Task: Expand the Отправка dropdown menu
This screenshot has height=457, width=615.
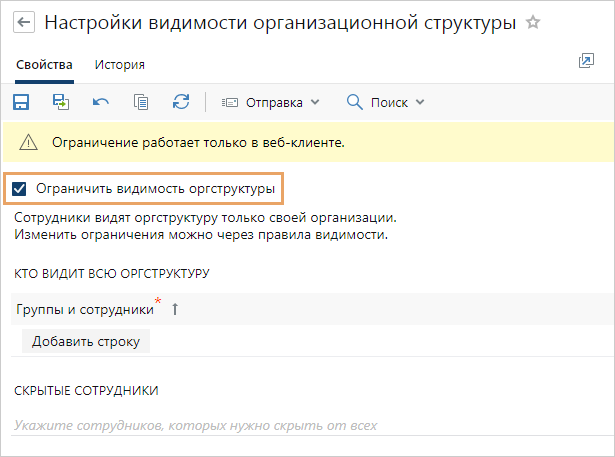Action: coord(270,101)
